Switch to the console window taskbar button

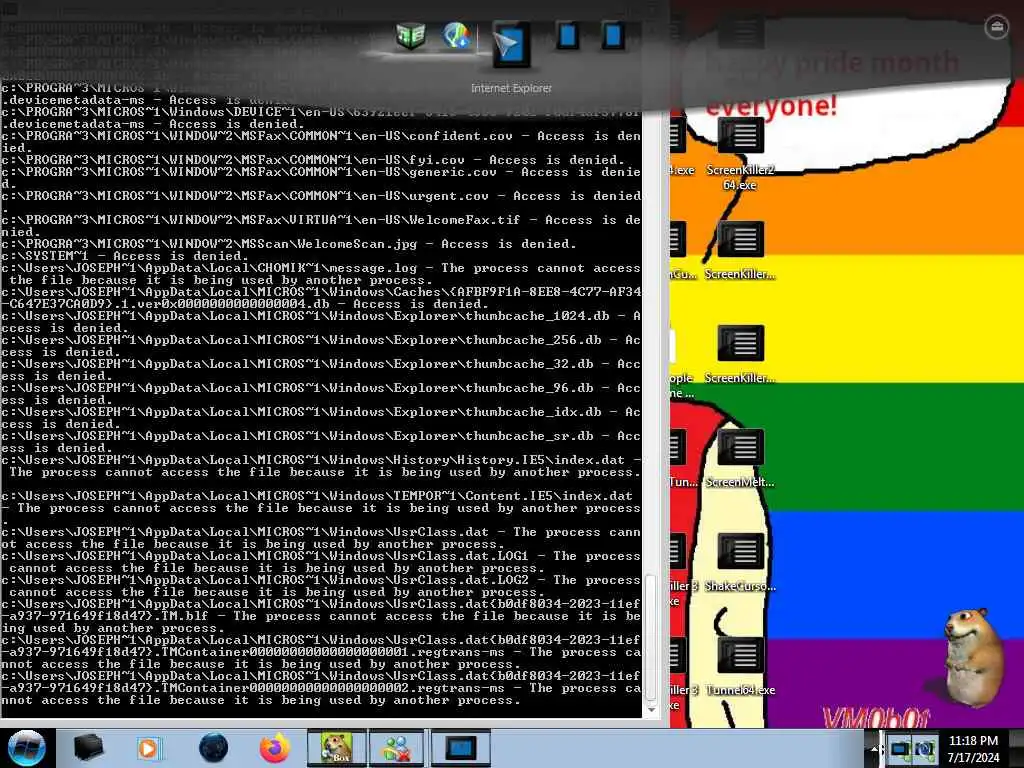point(460,748)
